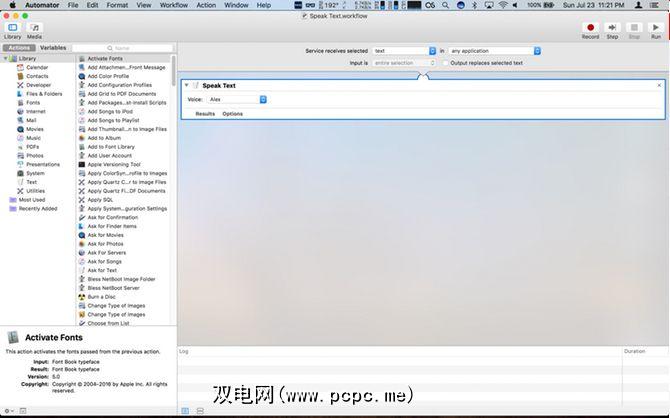The height and width of the screenshot is (418, 670).
Task: Remove the Speak Text action with X
Action: (x=659, y=85)
